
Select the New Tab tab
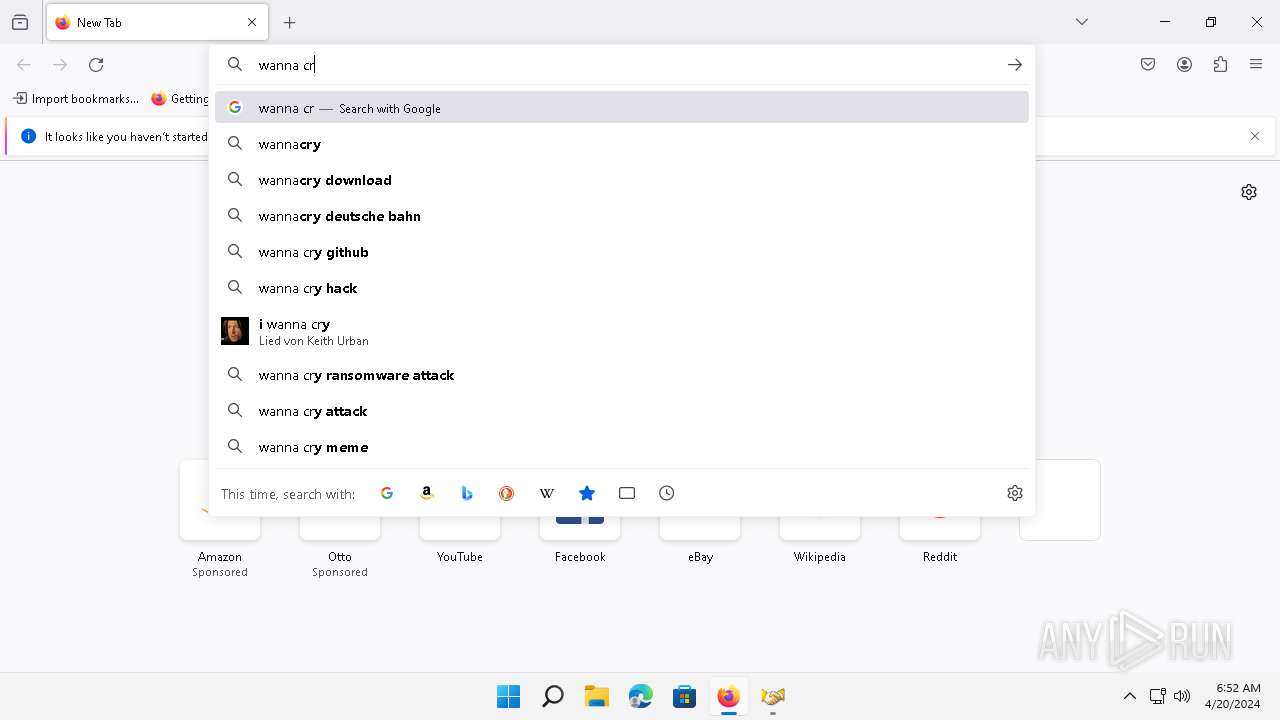[x=157, y=22]
